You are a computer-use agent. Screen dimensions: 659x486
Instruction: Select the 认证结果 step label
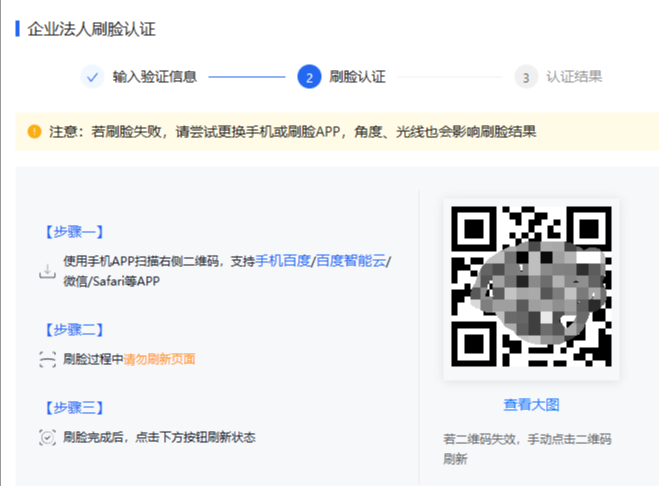574,77
